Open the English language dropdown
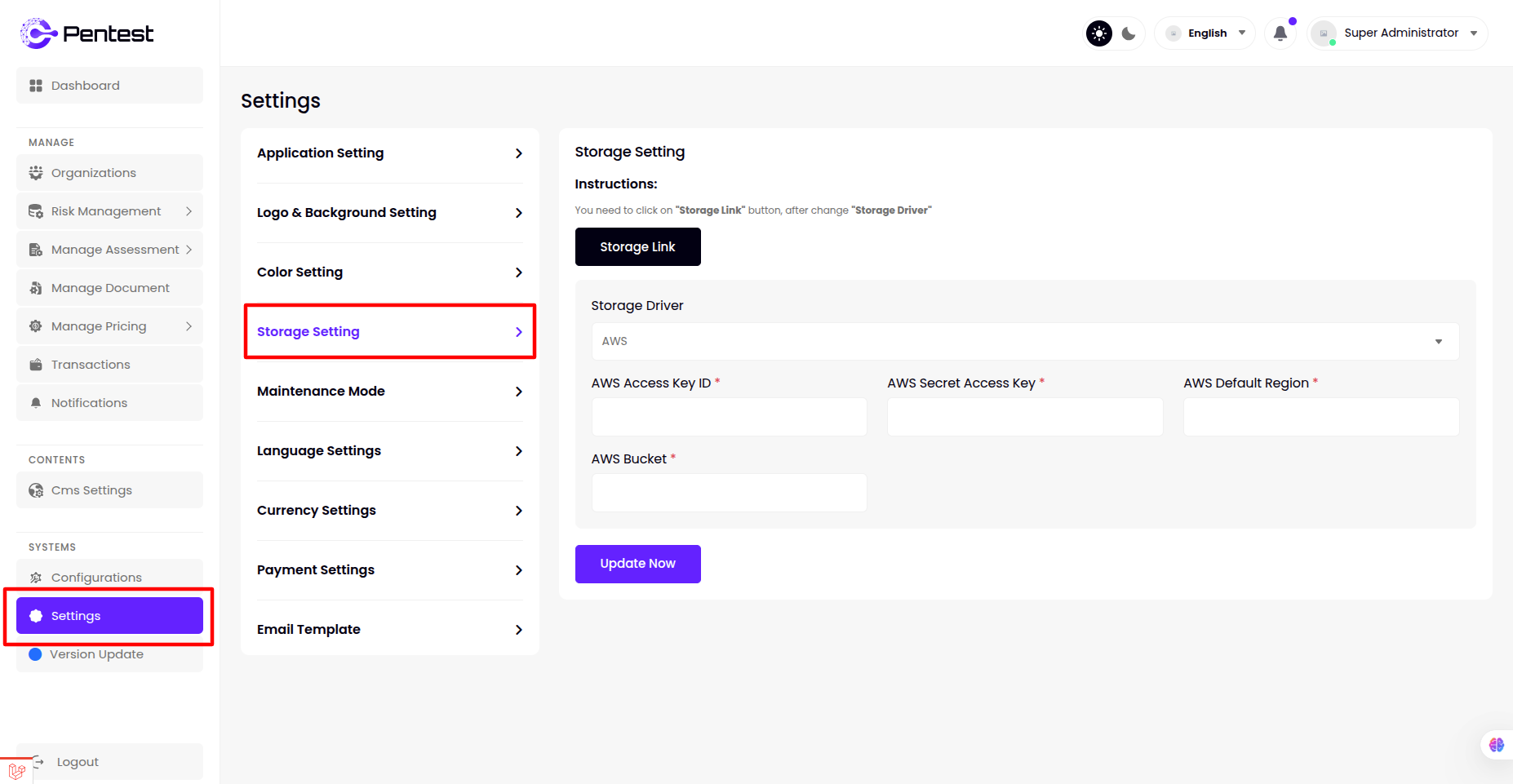Viewport: 1513px width, 784px height. tap(1205, 33)
